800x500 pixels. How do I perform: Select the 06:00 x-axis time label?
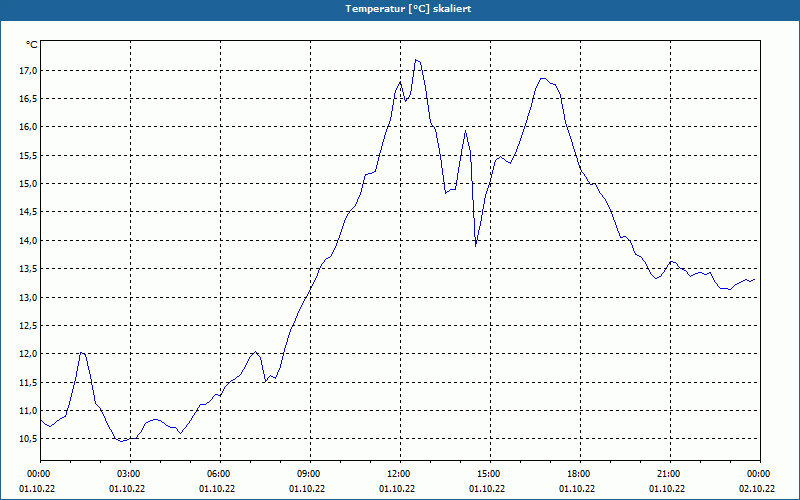tap(218, 474)
